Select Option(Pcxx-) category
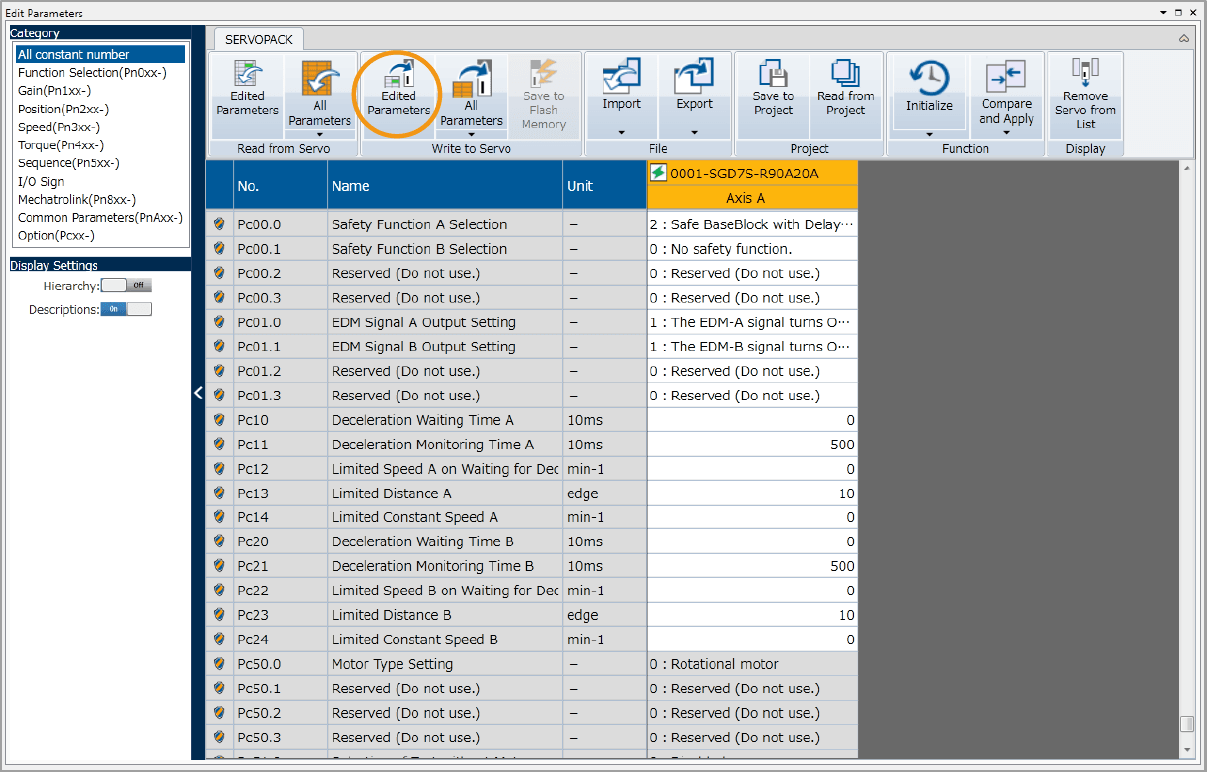This screenshot has height=772, width=1207. [x=56, y=235]
